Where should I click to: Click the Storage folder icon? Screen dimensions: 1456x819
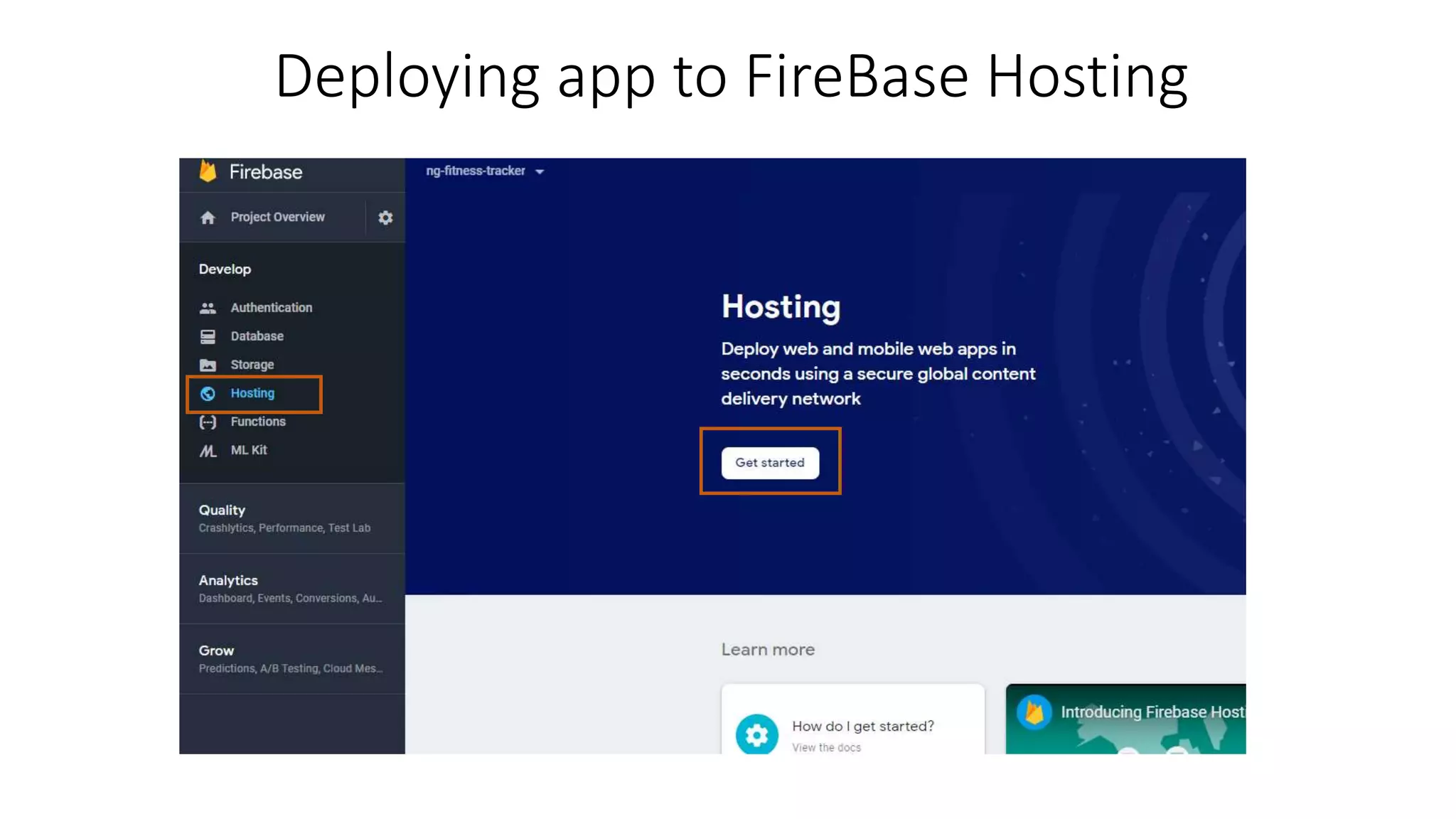(x=208, y=365)
